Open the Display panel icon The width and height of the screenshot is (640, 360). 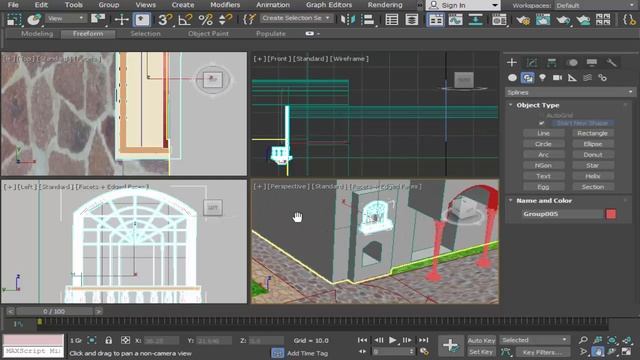coord(591,62)
